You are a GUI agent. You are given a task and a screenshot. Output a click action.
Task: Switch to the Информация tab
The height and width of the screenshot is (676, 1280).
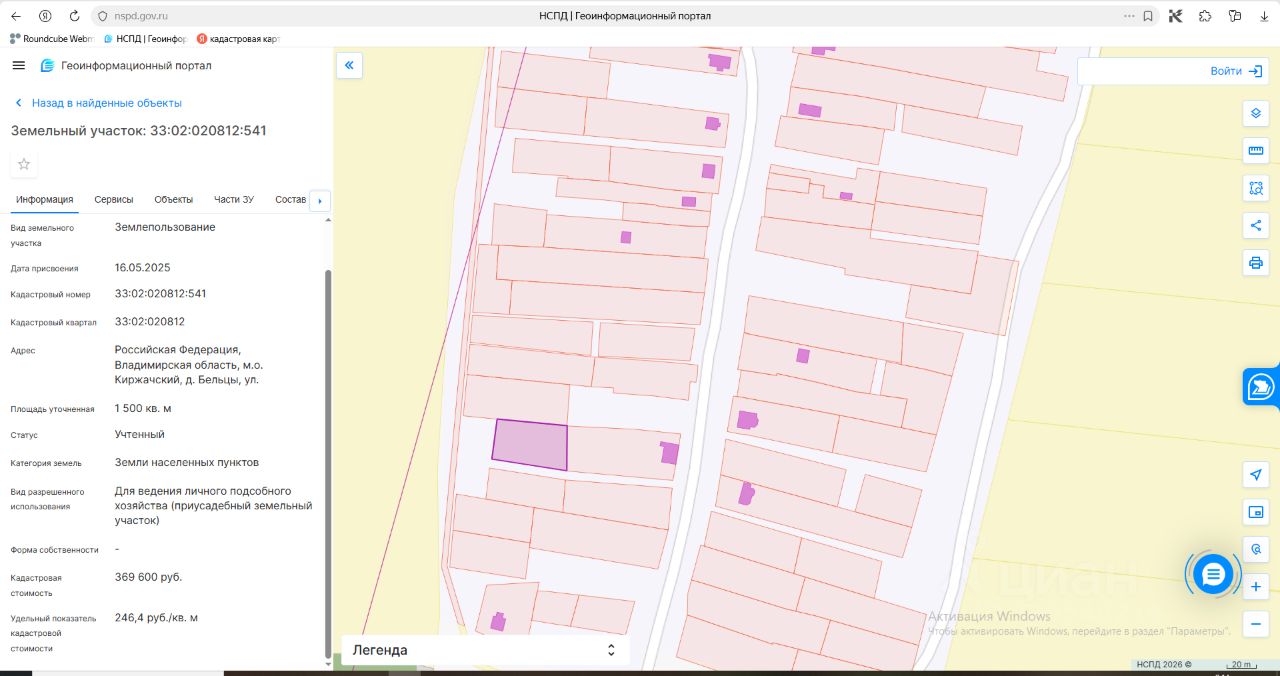[x=45, y=199]
